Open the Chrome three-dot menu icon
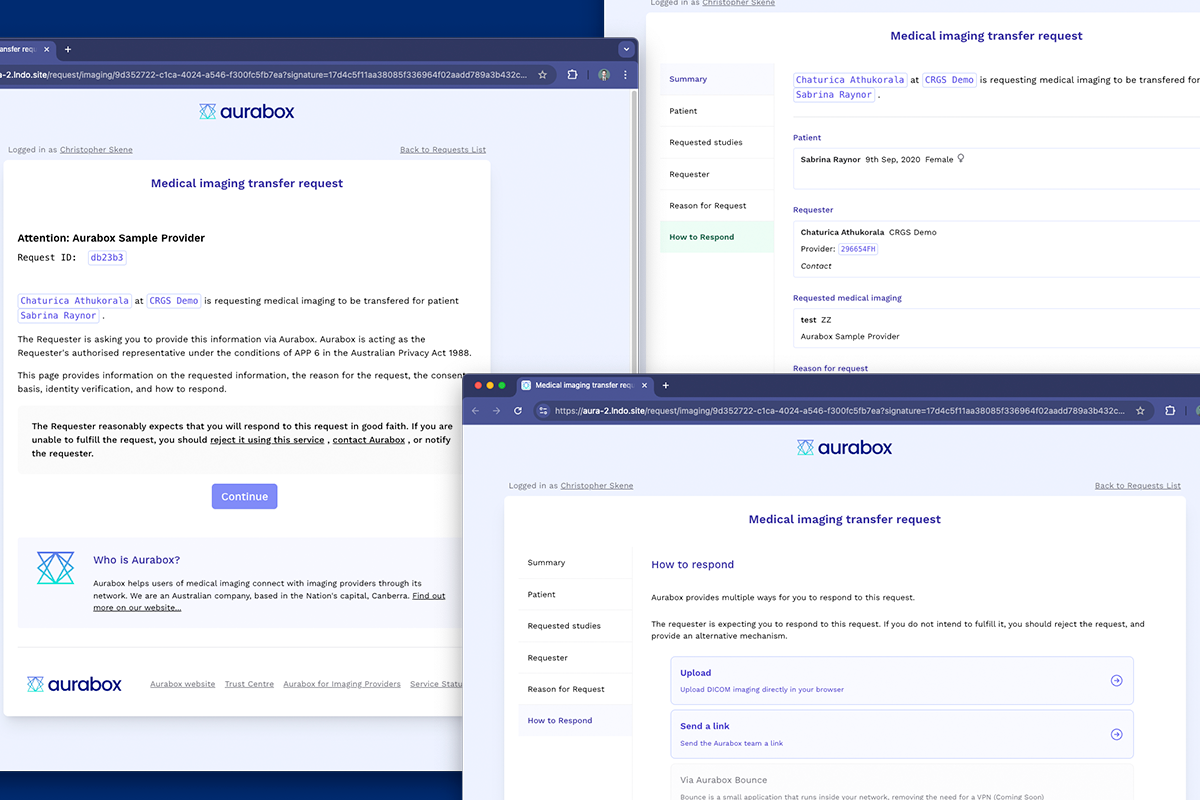Viewport: 1200px width, 800px height. pyautogui.click(x=625, y=74)
